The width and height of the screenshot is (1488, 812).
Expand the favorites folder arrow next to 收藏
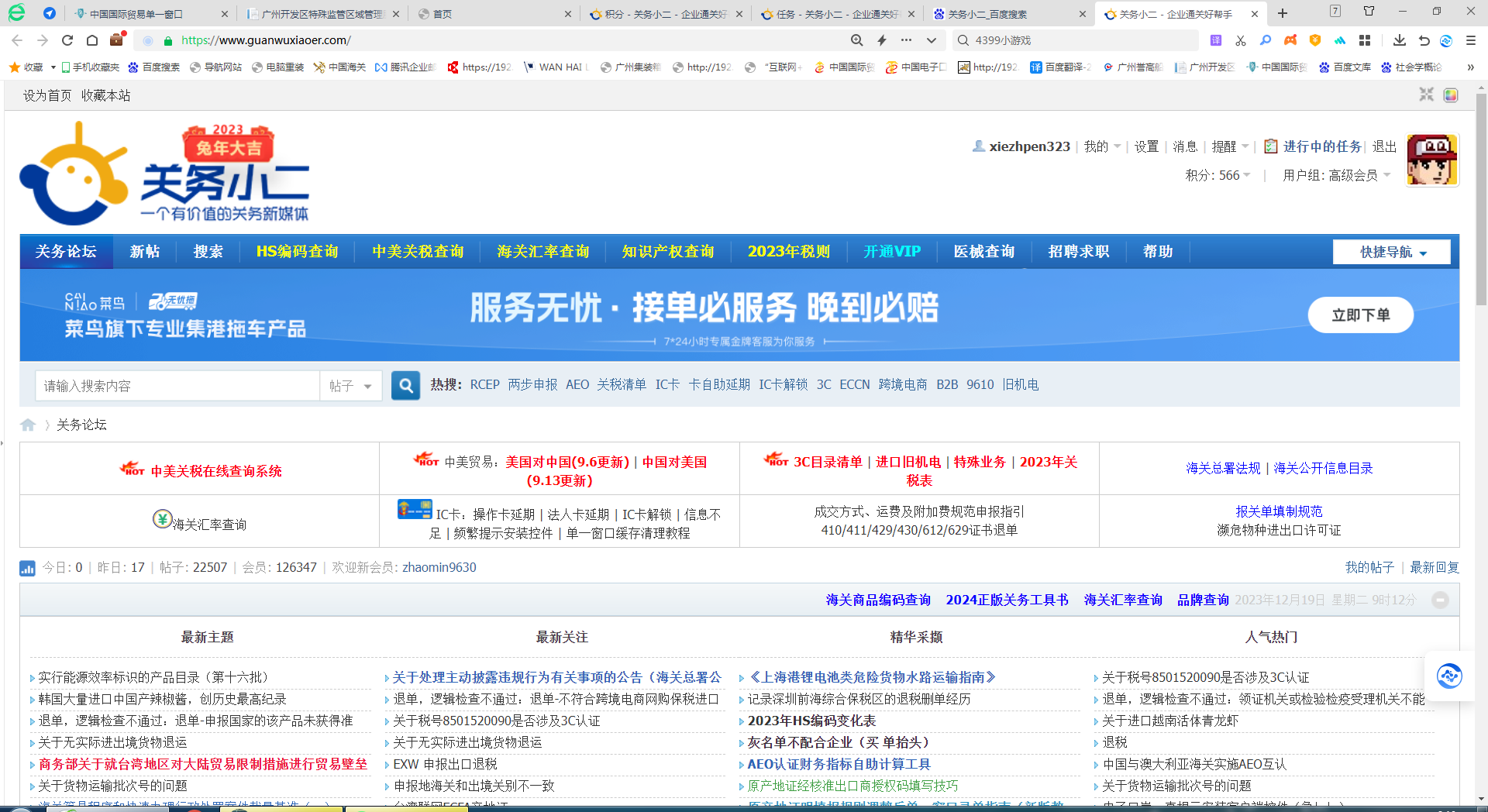coord(53,67)
